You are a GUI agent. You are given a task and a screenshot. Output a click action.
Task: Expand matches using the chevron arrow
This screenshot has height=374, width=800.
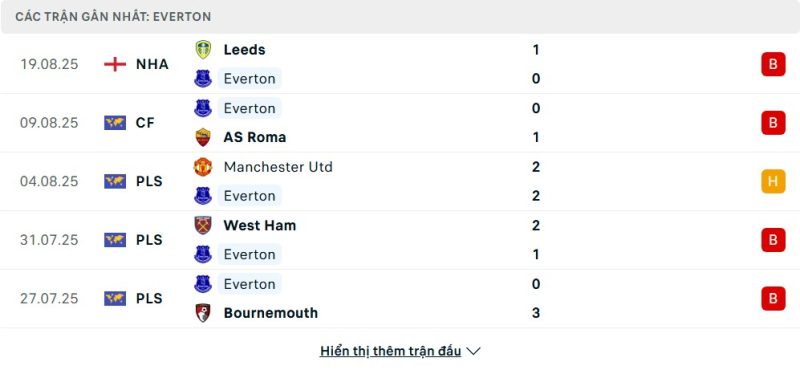pyautogui.click(x=473, y=351)
